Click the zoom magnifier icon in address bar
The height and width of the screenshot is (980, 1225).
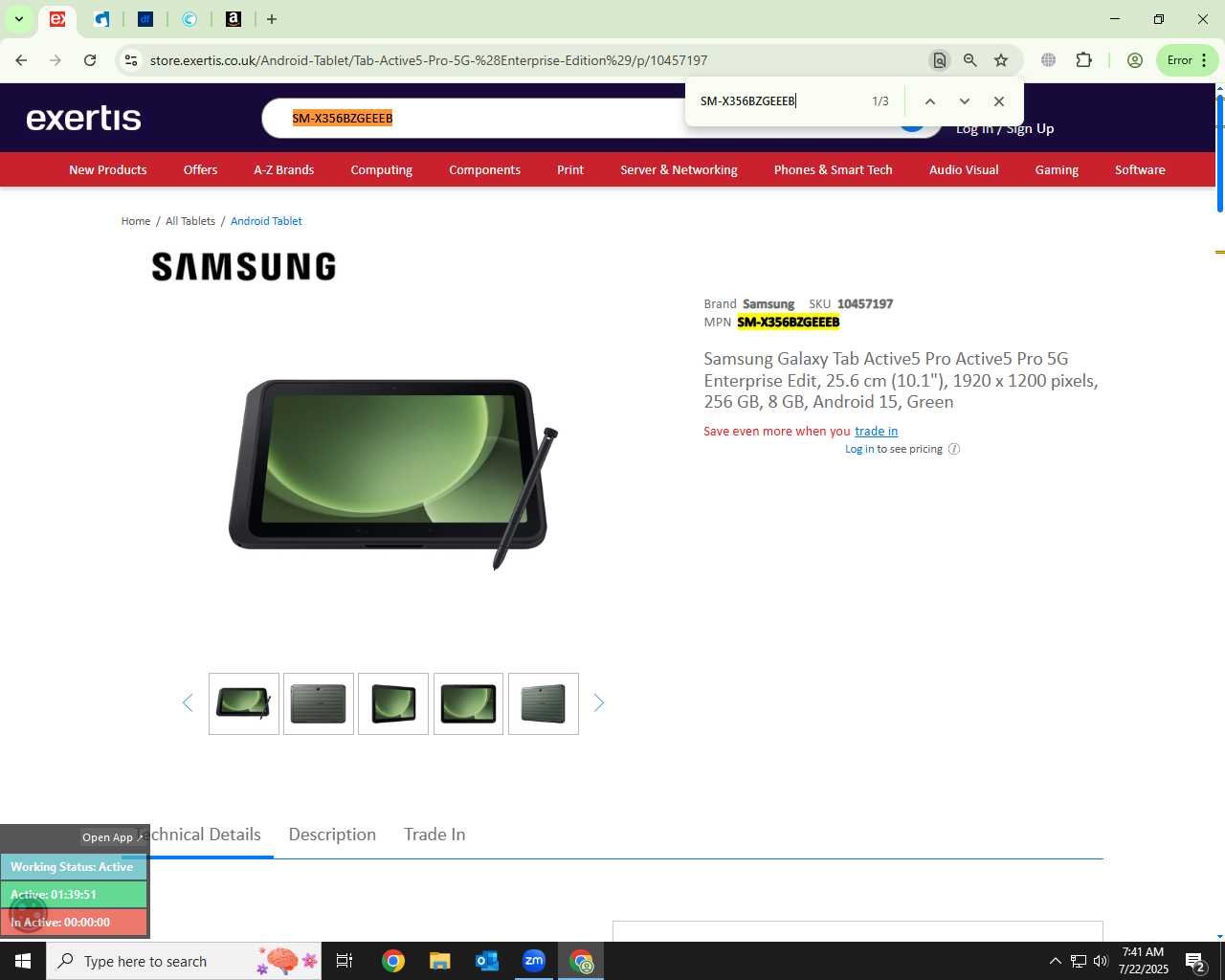click(x=969, y=60)
